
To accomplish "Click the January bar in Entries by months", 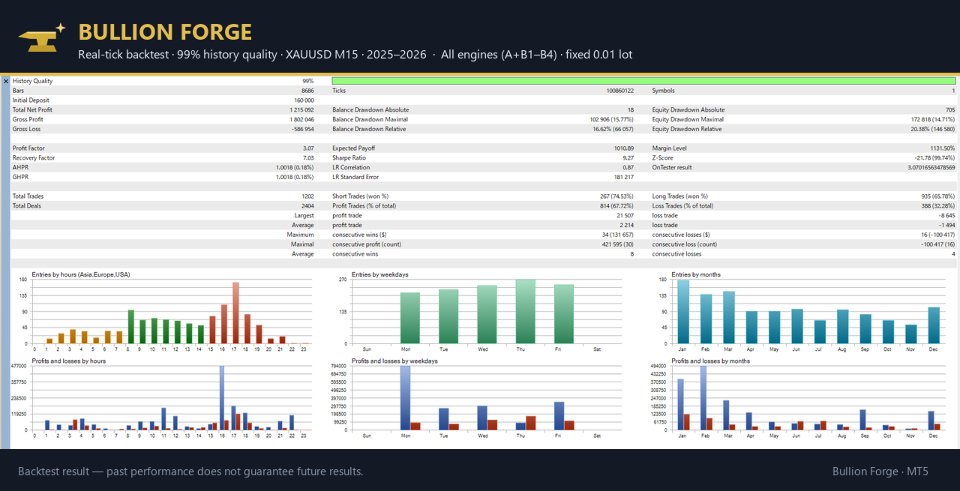I will pos(683,312).
